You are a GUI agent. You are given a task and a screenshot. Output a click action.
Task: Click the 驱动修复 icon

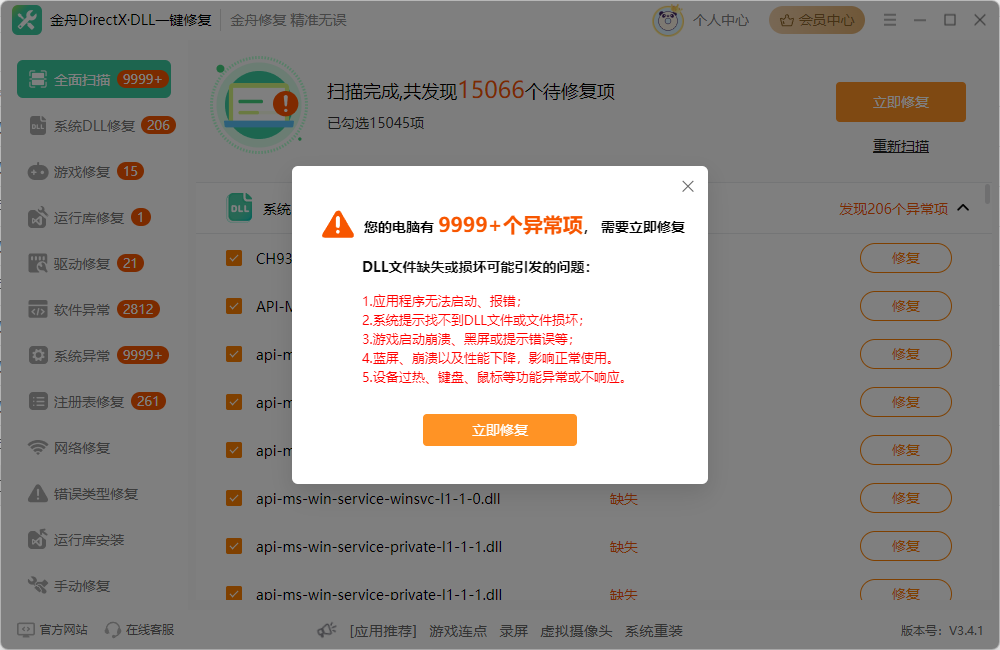(38, 263)
